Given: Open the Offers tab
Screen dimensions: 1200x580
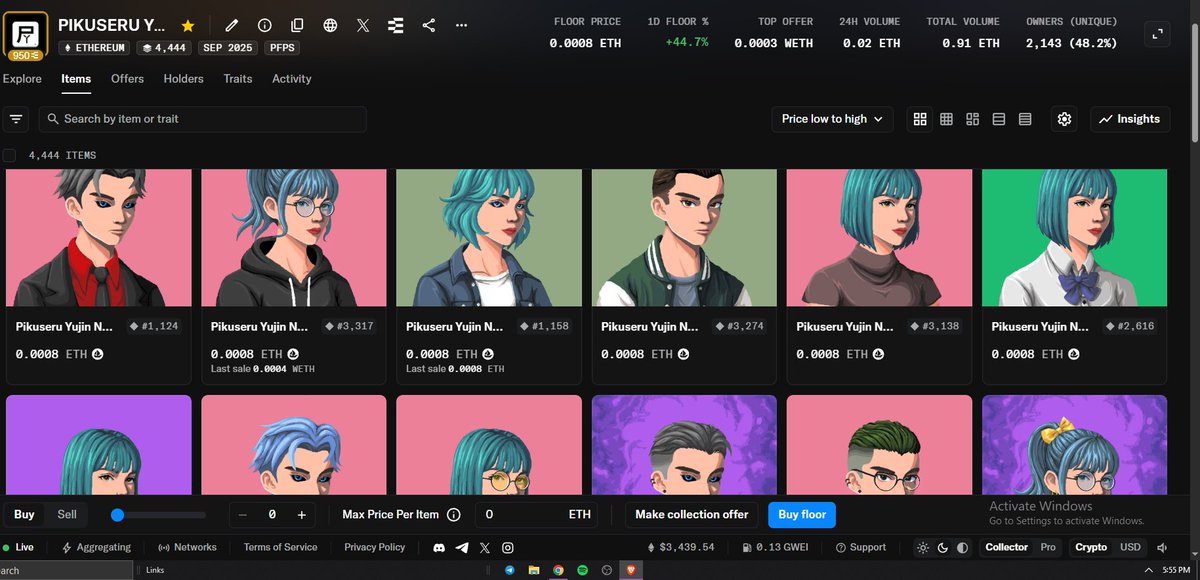Looking at the screenshot, I should [127, 79].
